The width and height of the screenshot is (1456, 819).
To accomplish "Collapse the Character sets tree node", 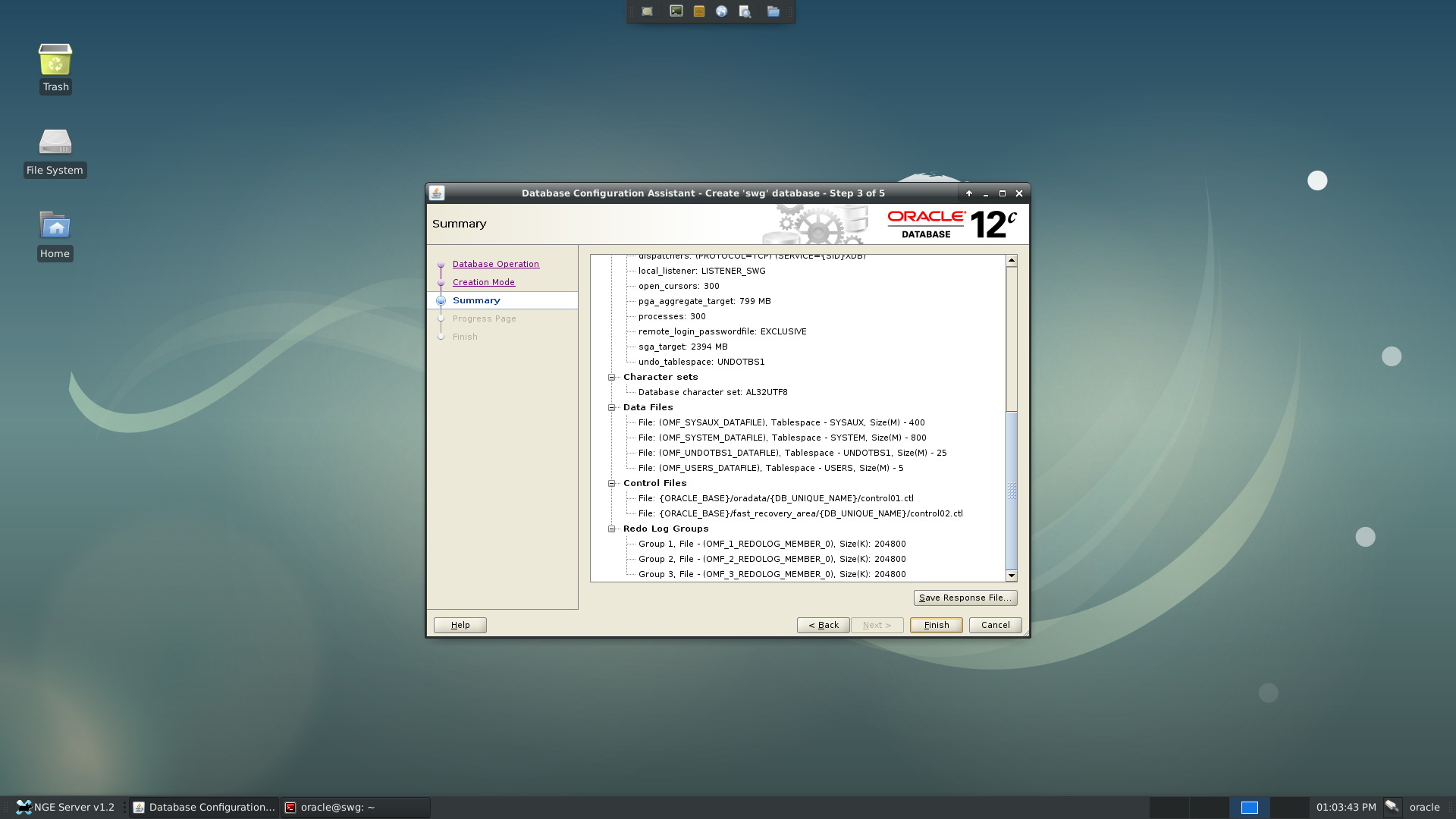I will tap(611, 377).
